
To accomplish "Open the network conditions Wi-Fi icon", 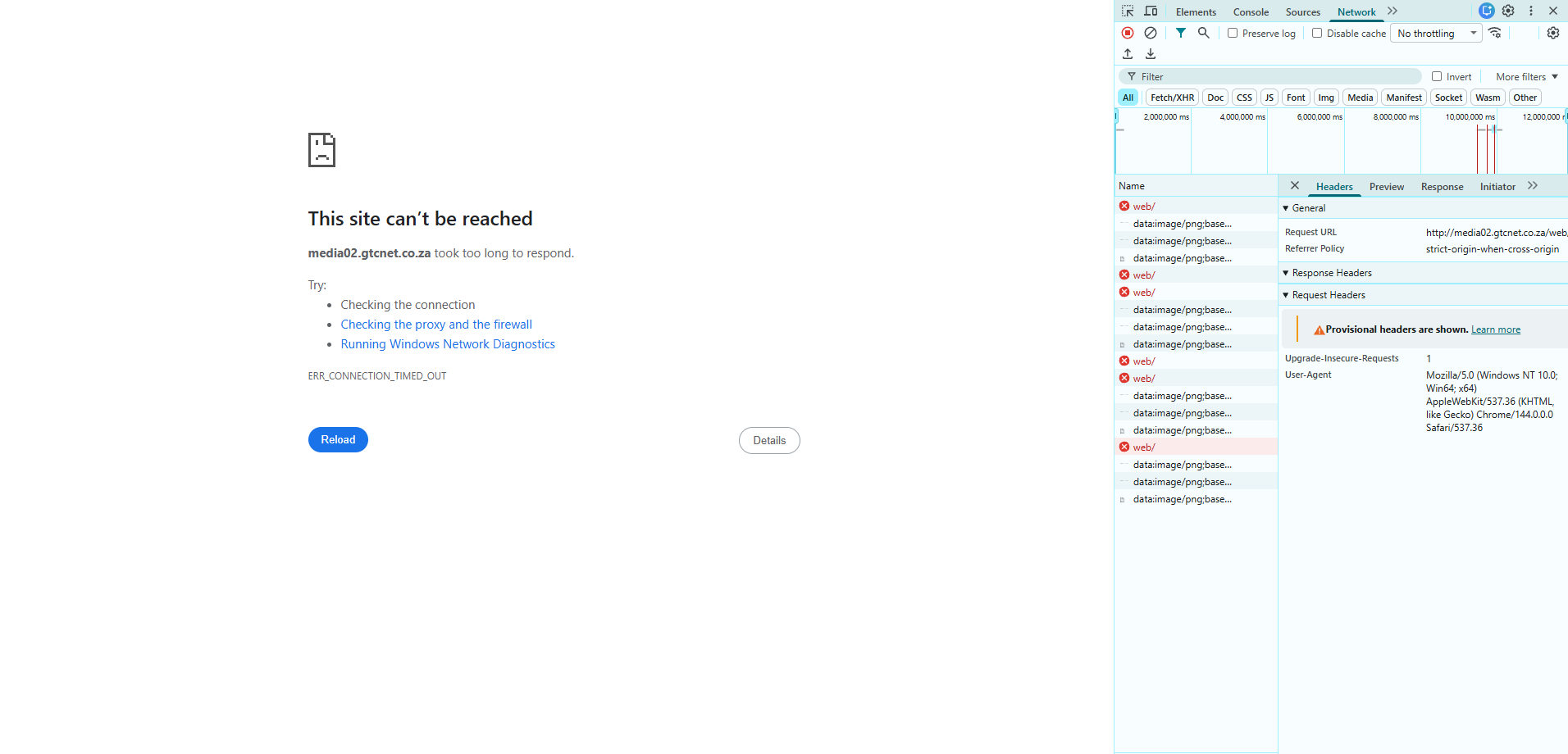I will pos(1495,33).
